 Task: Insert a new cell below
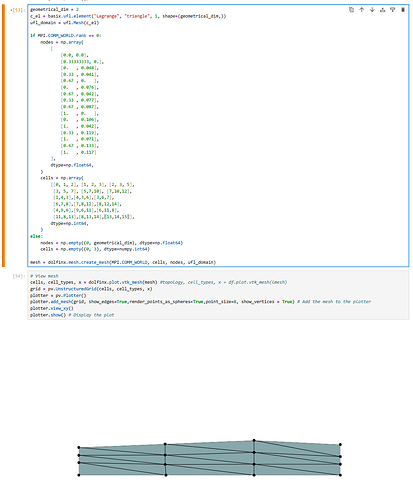point(393,10)
